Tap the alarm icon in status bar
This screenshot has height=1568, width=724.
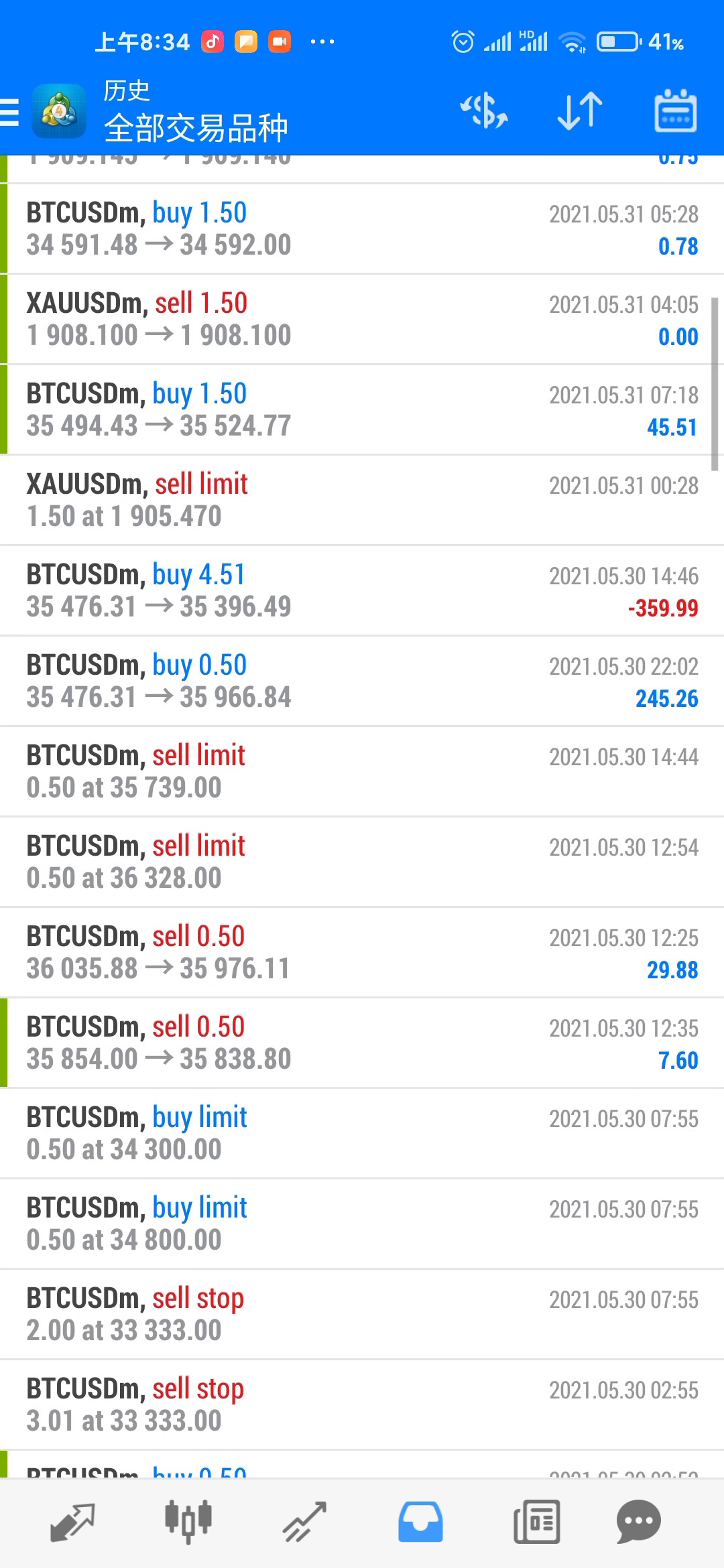coord(463,42)
